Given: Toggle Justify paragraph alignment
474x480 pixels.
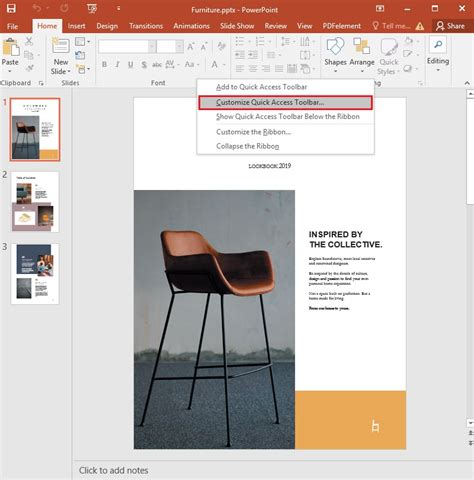Looking at the screenshot, I should click(279, 69).
